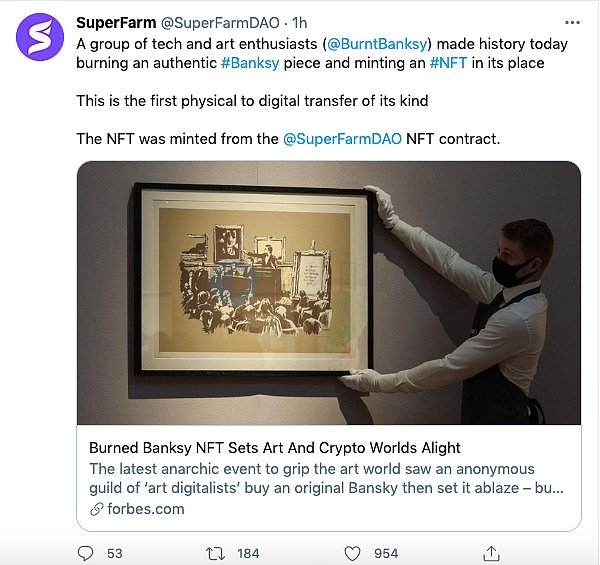Click the 53 replies count

[114, 553]
